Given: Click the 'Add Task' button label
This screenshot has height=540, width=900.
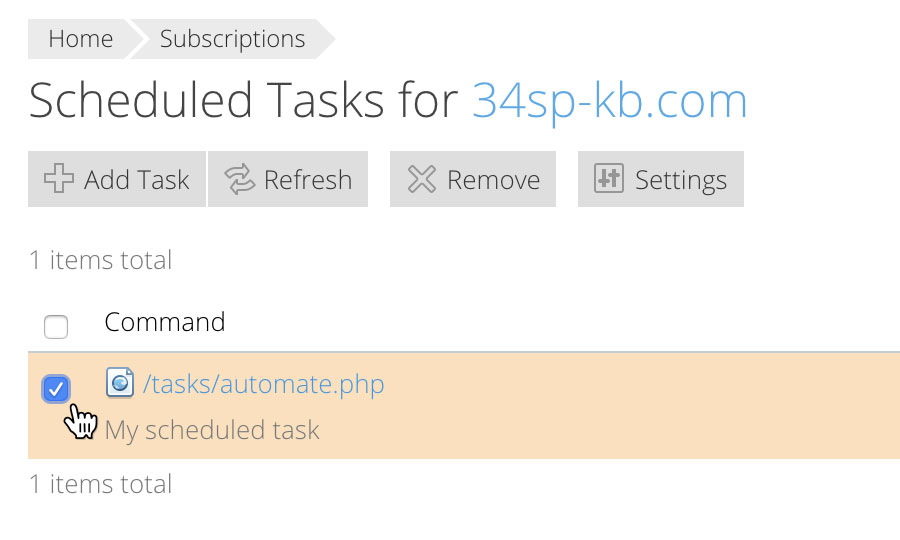Looking at the screenshot, I should [x=137, y=180].
